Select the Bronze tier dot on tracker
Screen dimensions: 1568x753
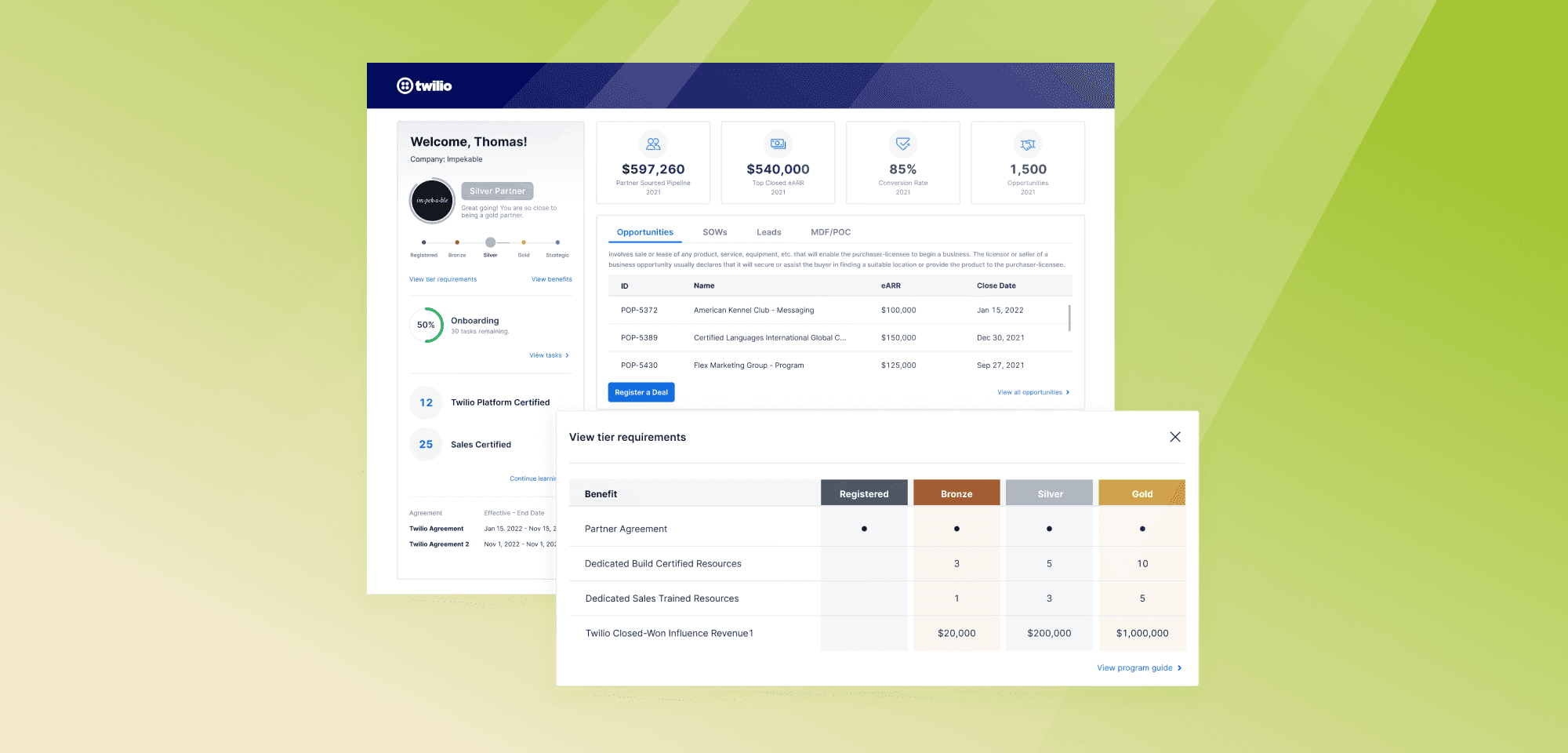click(x=457, y=242)
